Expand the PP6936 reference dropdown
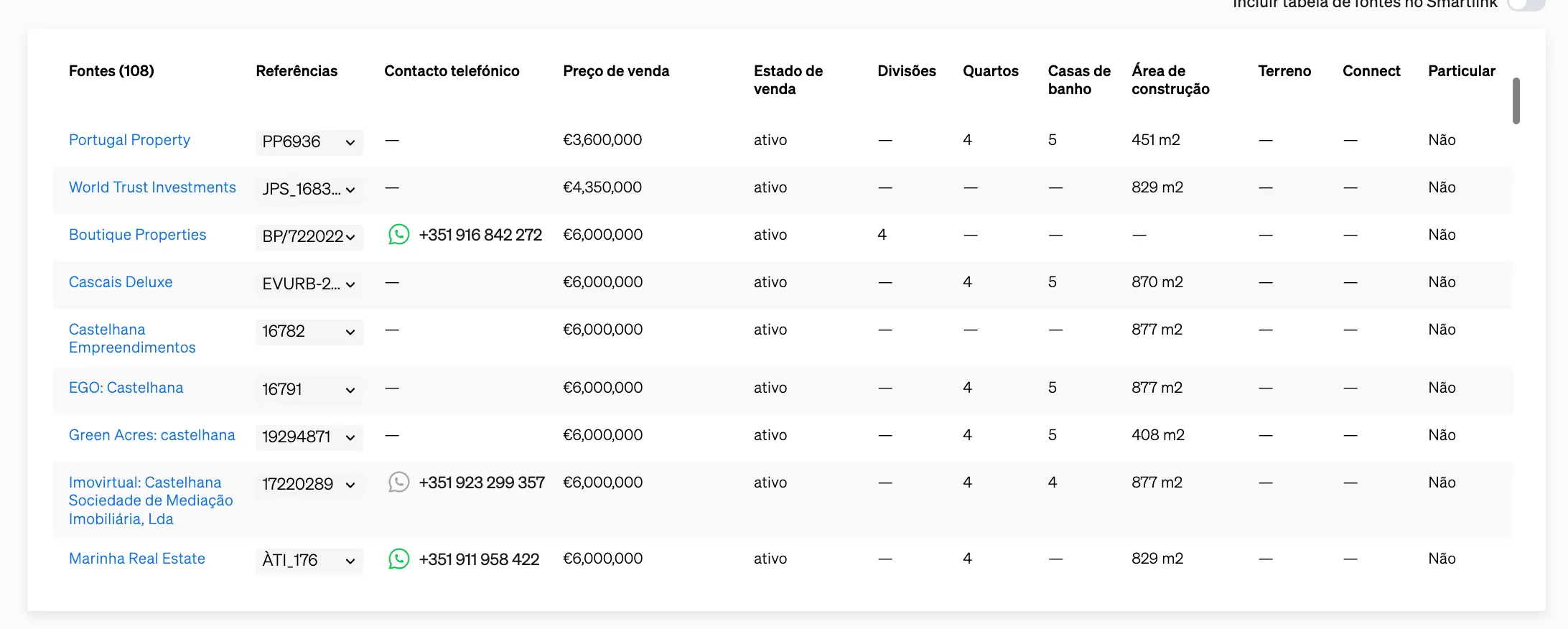Viewport: 1568px width, 629px height. tap(309, 142)
